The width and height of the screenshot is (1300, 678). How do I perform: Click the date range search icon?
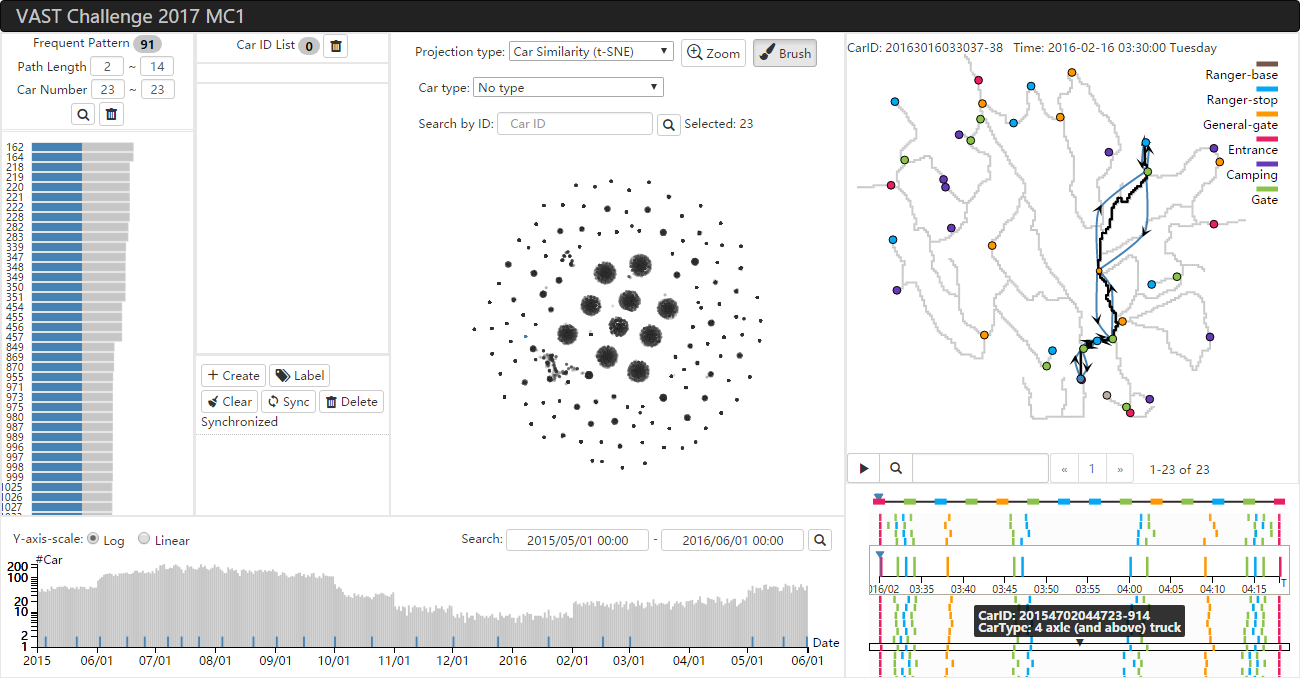pyautogui.click(x=820, y=540)
